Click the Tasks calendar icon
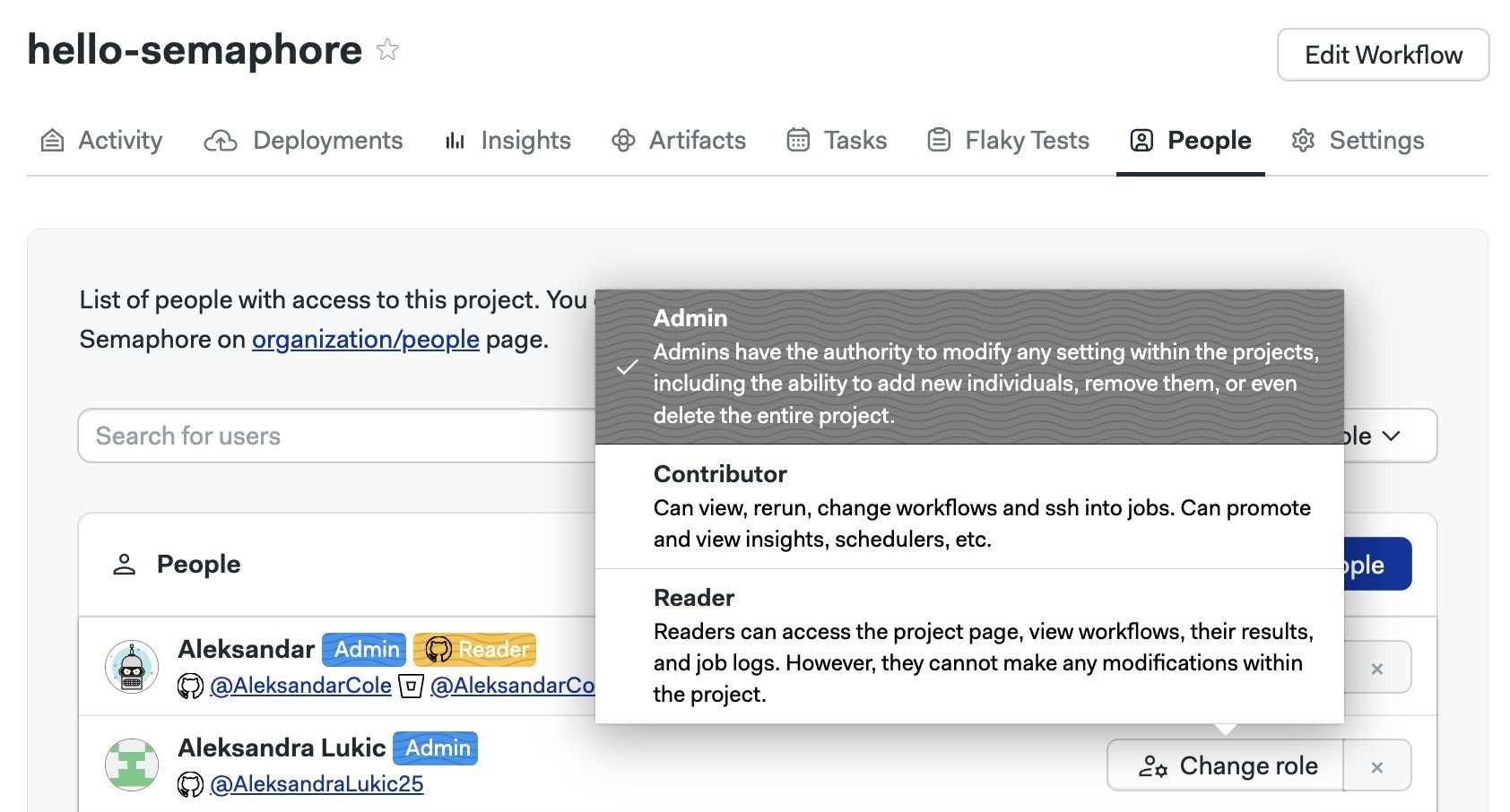This screenshot has height=812, width=1510. tap(798, 141)
